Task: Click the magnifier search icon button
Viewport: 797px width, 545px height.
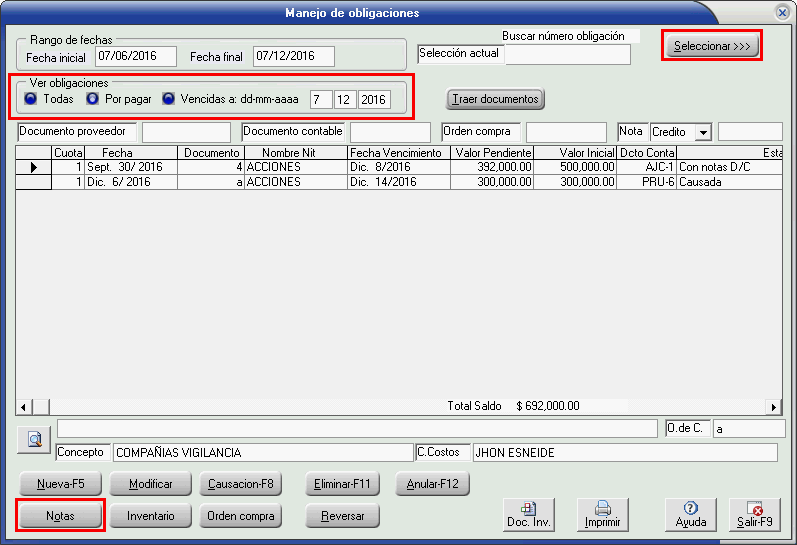Action: click(x=33, y=439)
